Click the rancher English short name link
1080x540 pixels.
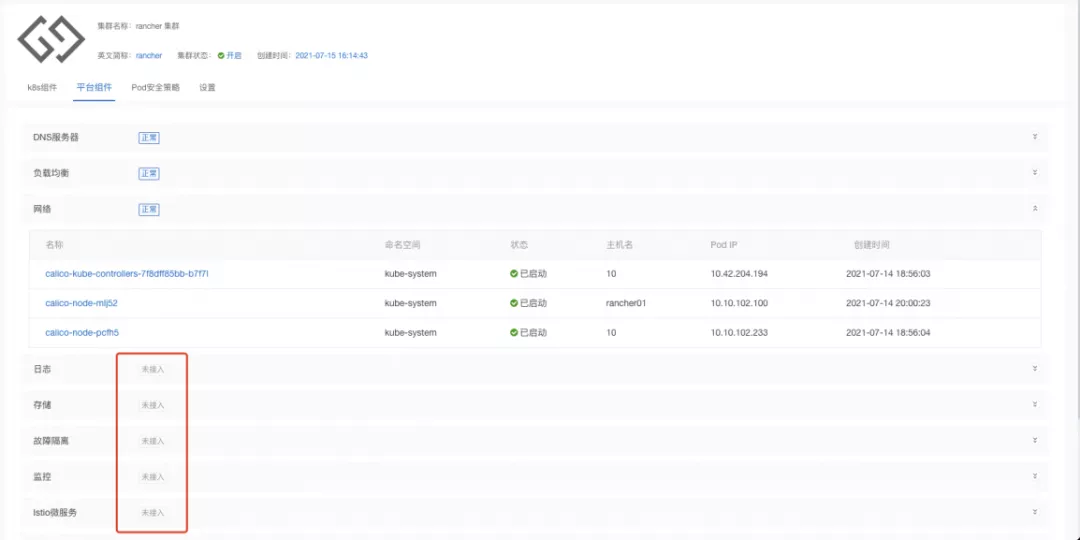[149, 55]
